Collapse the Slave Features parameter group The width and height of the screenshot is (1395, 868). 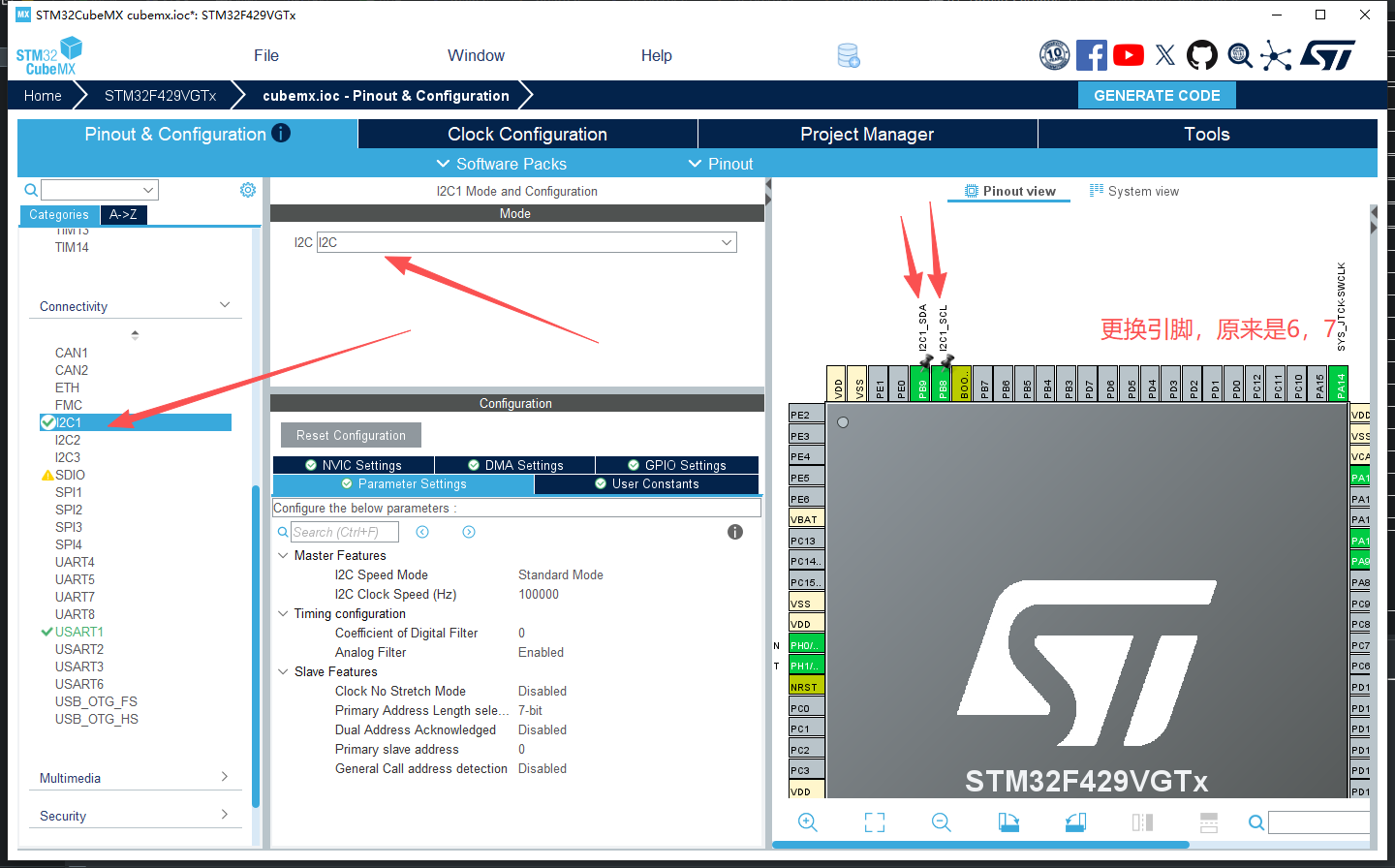tap(283, 671)
